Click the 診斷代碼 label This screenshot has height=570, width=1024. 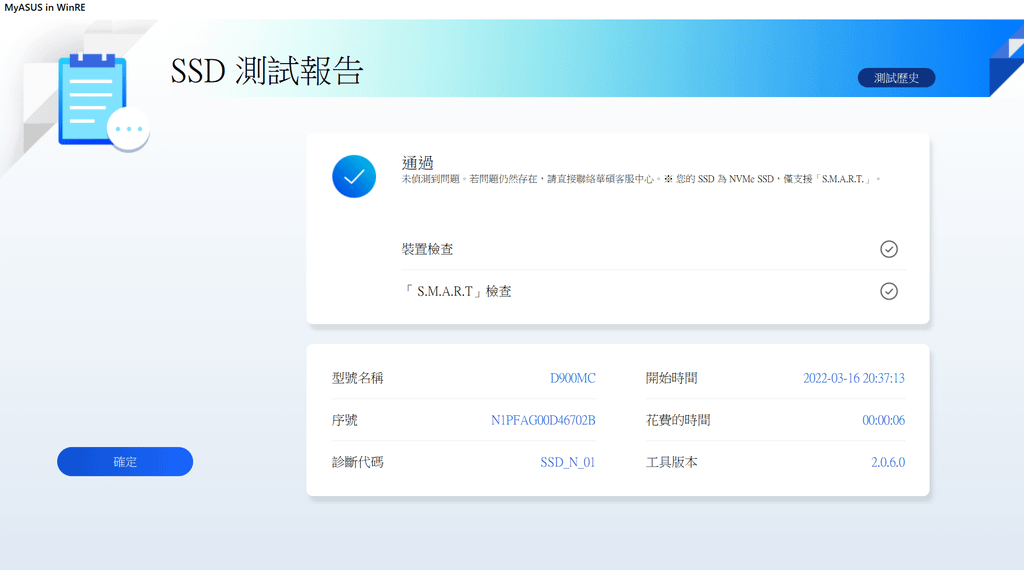(x=357, y=462)
